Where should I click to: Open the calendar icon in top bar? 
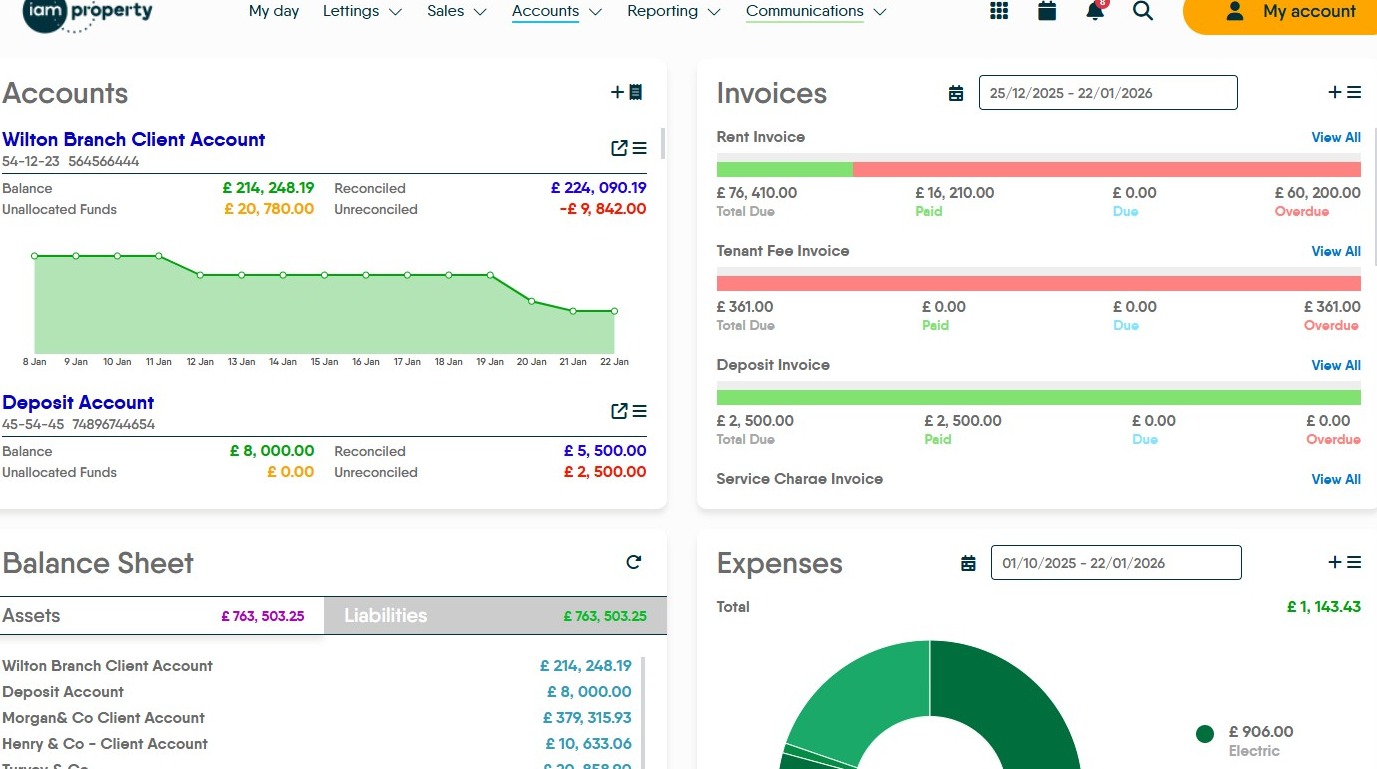[1047, 11]
